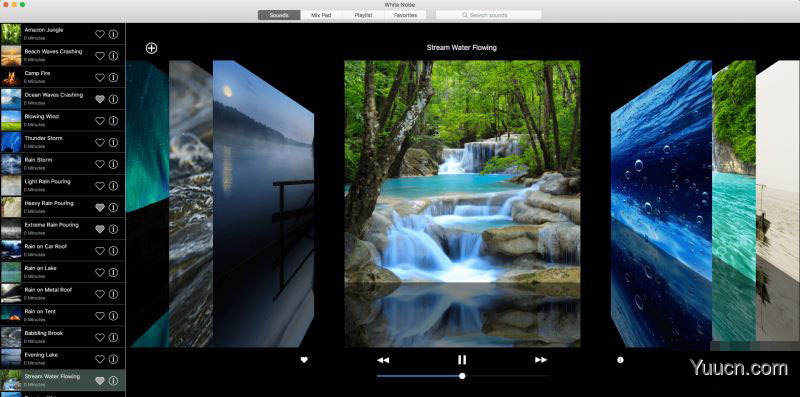Open info for Evening Lake

[x=113, y=359]
